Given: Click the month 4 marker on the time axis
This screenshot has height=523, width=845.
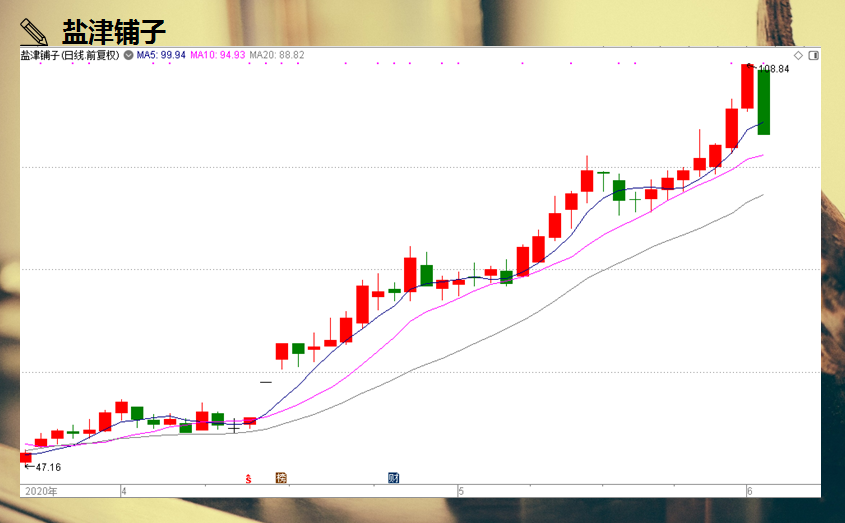Looking at the screenshot, I should click(x=124, y=491).
